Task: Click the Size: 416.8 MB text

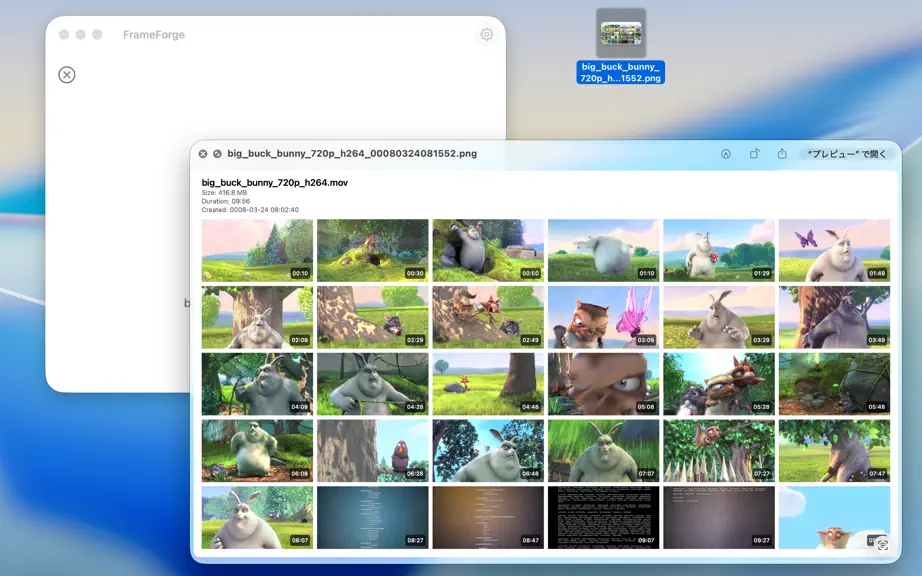Action: pyautogui.click(x=224, y=192)
